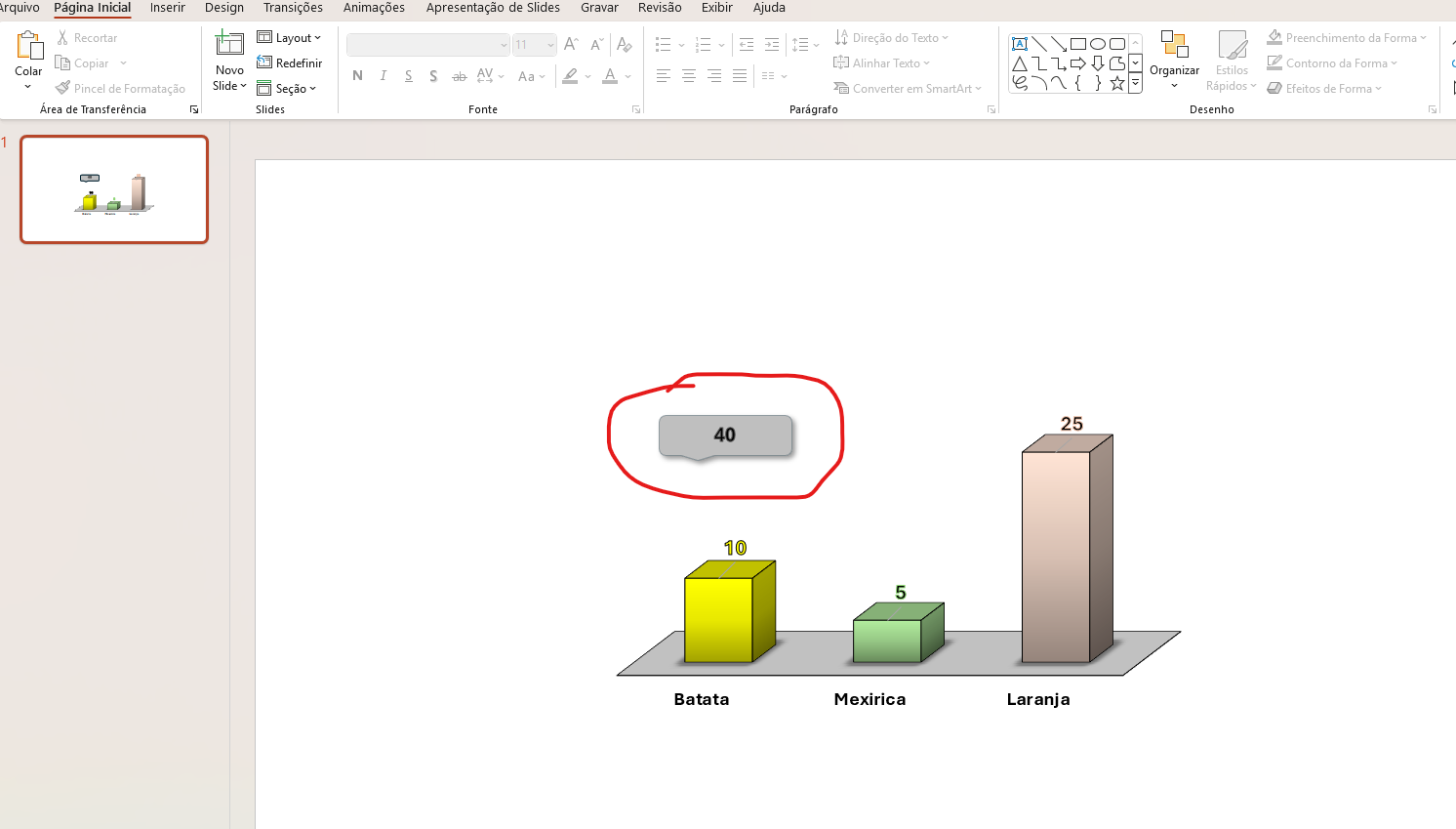The height and width of the screenshot is (829, 1456).
Task: Open the Organizar dropdown
Action: pos(1174,60)
